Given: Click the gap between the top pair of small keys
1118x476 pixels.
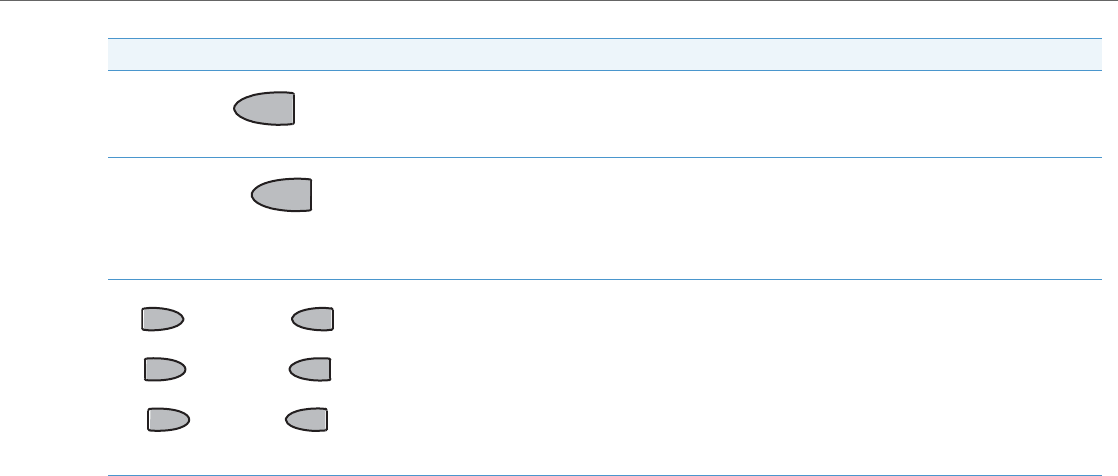Looking at the screenshot, I should [238, 319].
